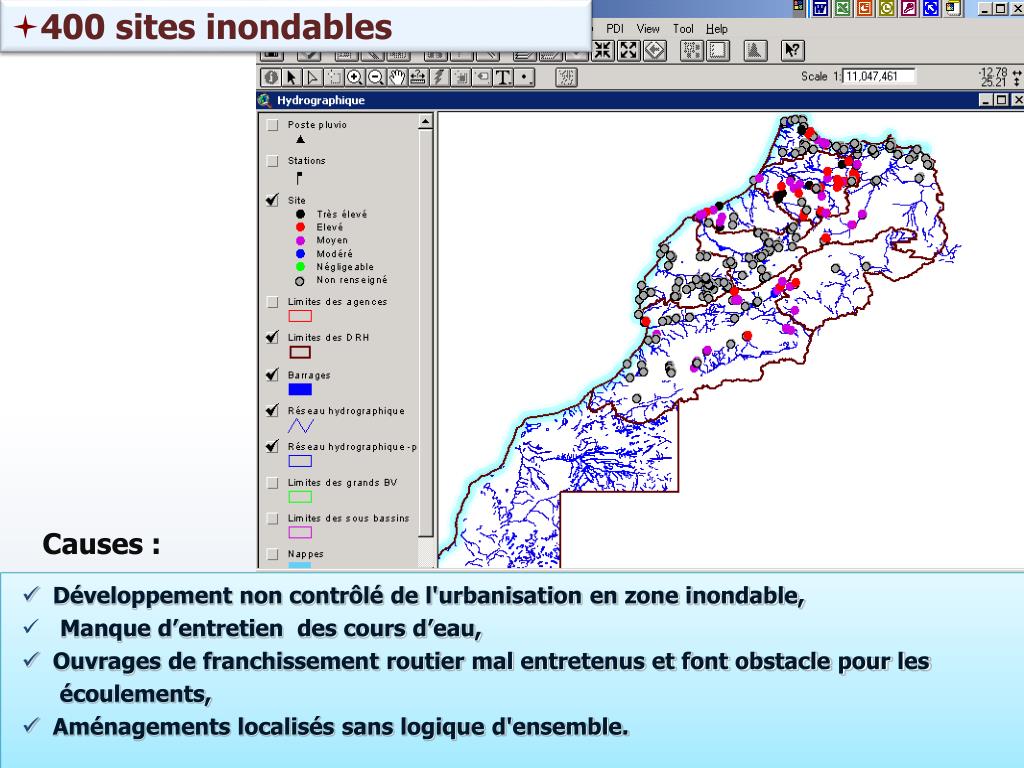Turn on the Stations theme checkbox
The width and height of the screenshot is (1024, 768).
coord(273,161)
